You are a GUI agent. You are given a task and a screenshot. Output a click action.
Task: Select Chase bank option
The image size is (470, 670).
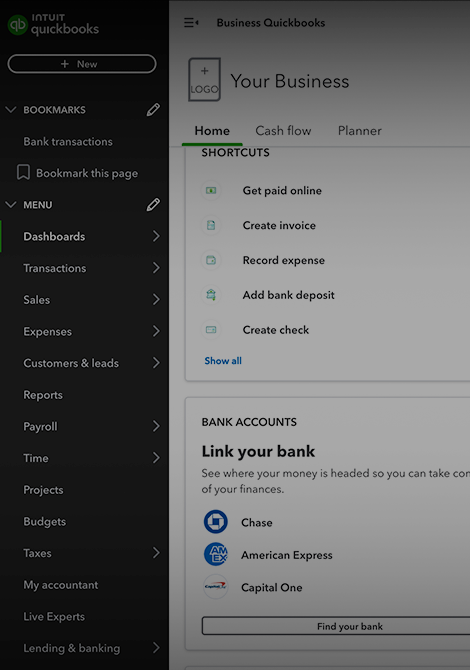pos(256,522)
